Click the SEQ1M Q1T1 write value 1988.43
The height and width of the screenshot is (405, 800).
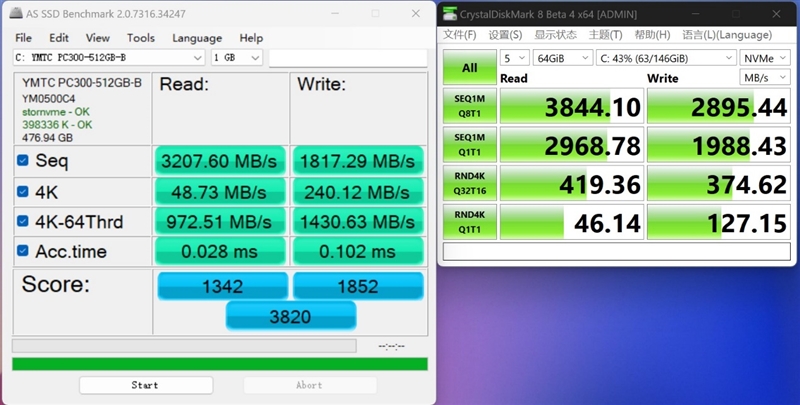point(718,145)
